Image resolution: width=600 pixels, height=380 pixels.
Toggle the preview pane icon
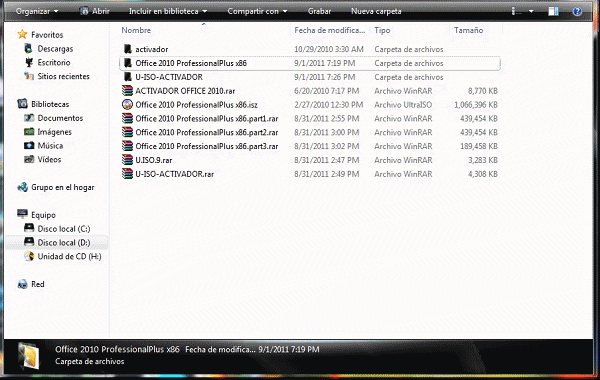[x=553, y=11]
